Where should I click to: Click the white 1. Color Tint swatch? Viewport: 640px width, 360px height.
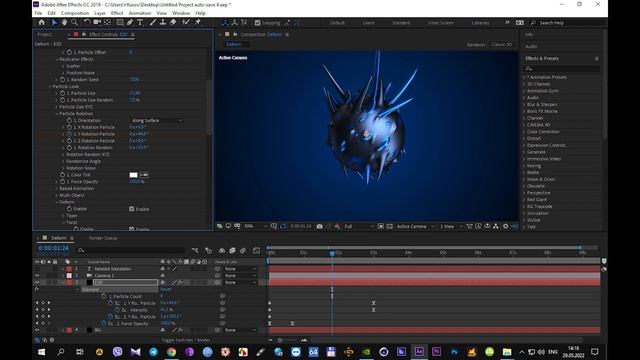[x=133, y=175]
